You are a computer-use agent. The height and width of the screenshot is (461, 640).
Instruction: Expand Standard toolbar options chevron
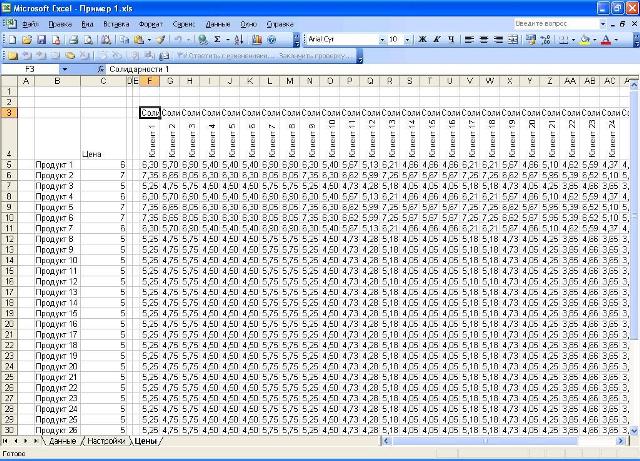point(297,40)
